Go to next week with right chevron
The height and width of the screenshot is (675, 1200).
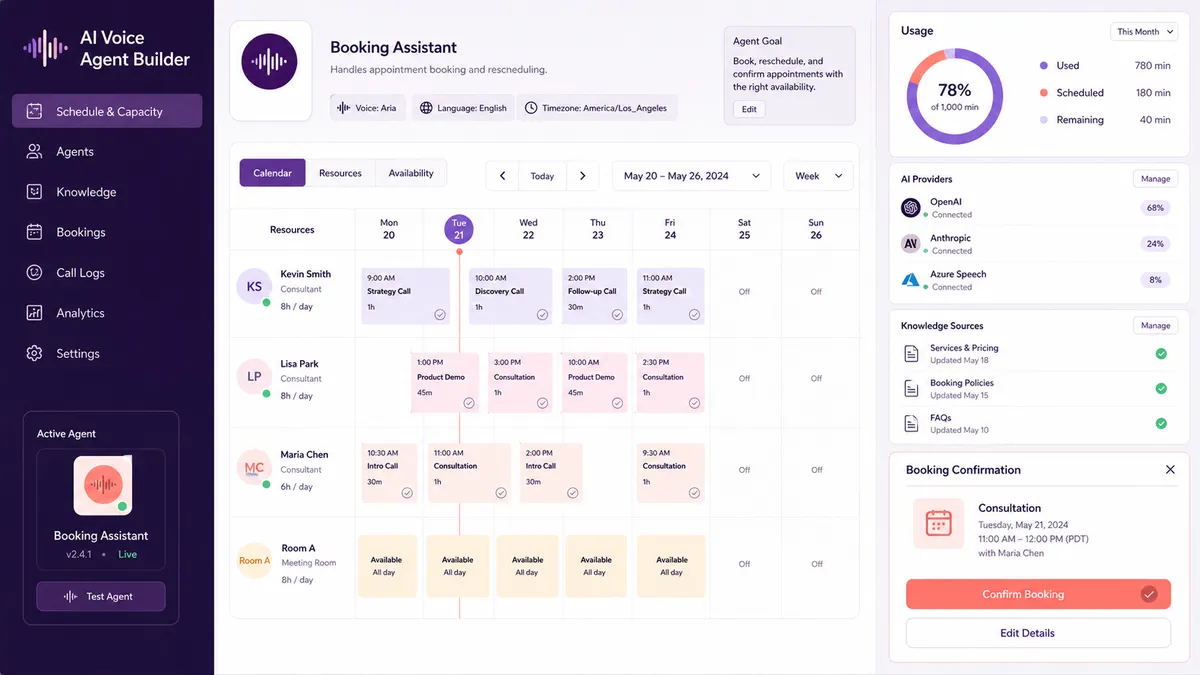(x=583, y=176)
